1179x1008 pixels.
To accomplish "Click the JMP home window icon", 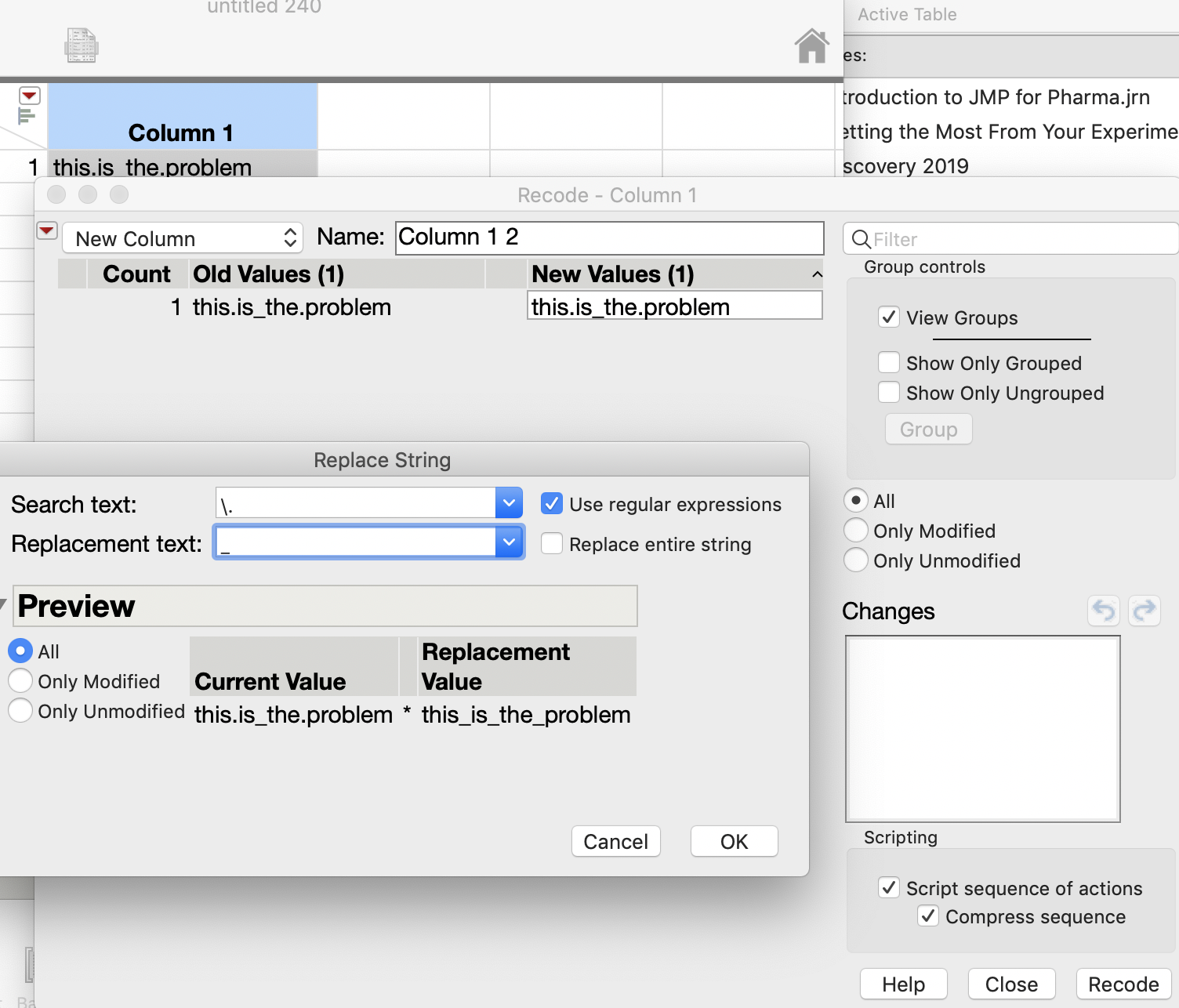I will (811, 46).
